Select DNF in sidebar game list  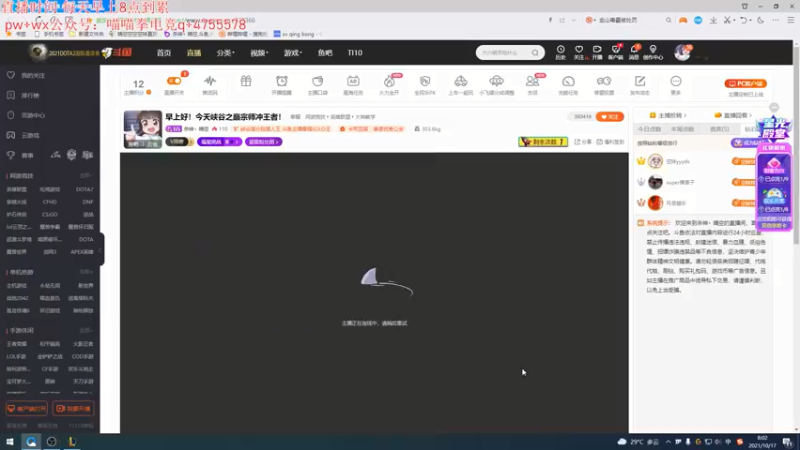click(88, 202)
